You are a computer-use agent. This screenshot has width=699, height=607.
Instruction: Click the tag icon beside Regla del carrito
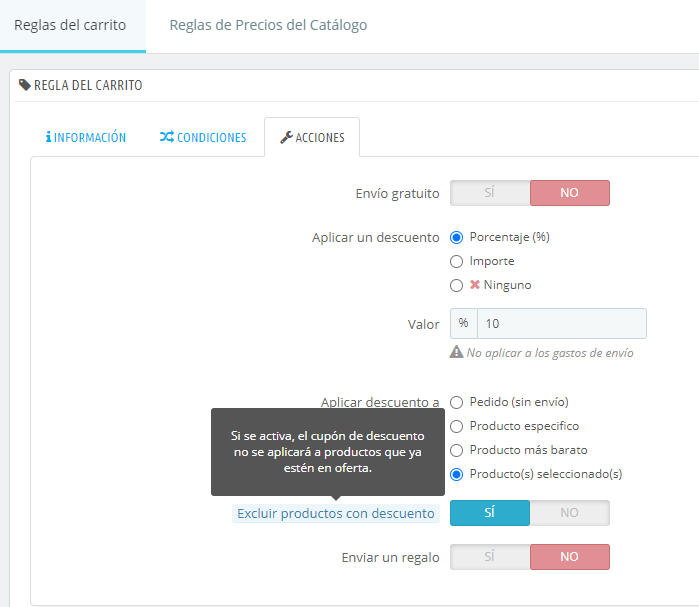pyautogui.click(x=25, y=85)
